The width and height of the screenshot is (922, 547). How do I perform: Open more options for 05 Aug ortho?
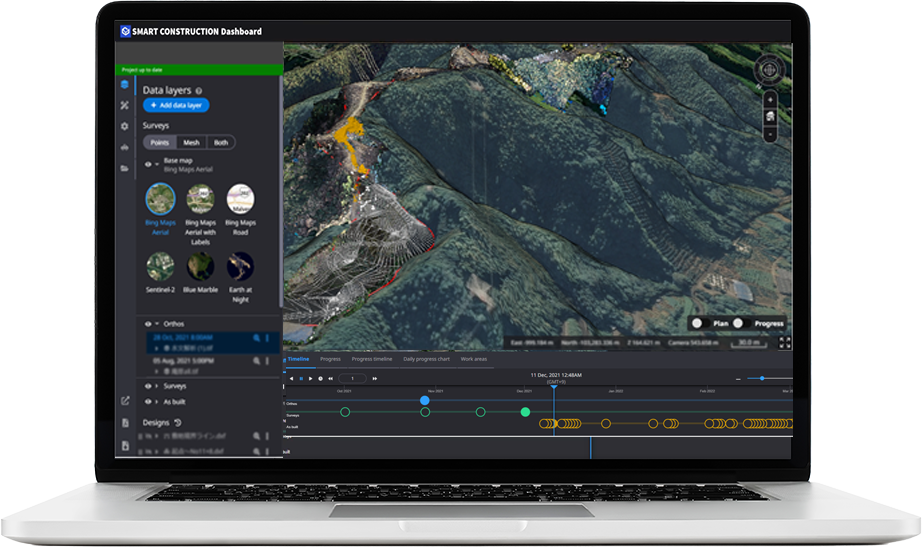267,361
